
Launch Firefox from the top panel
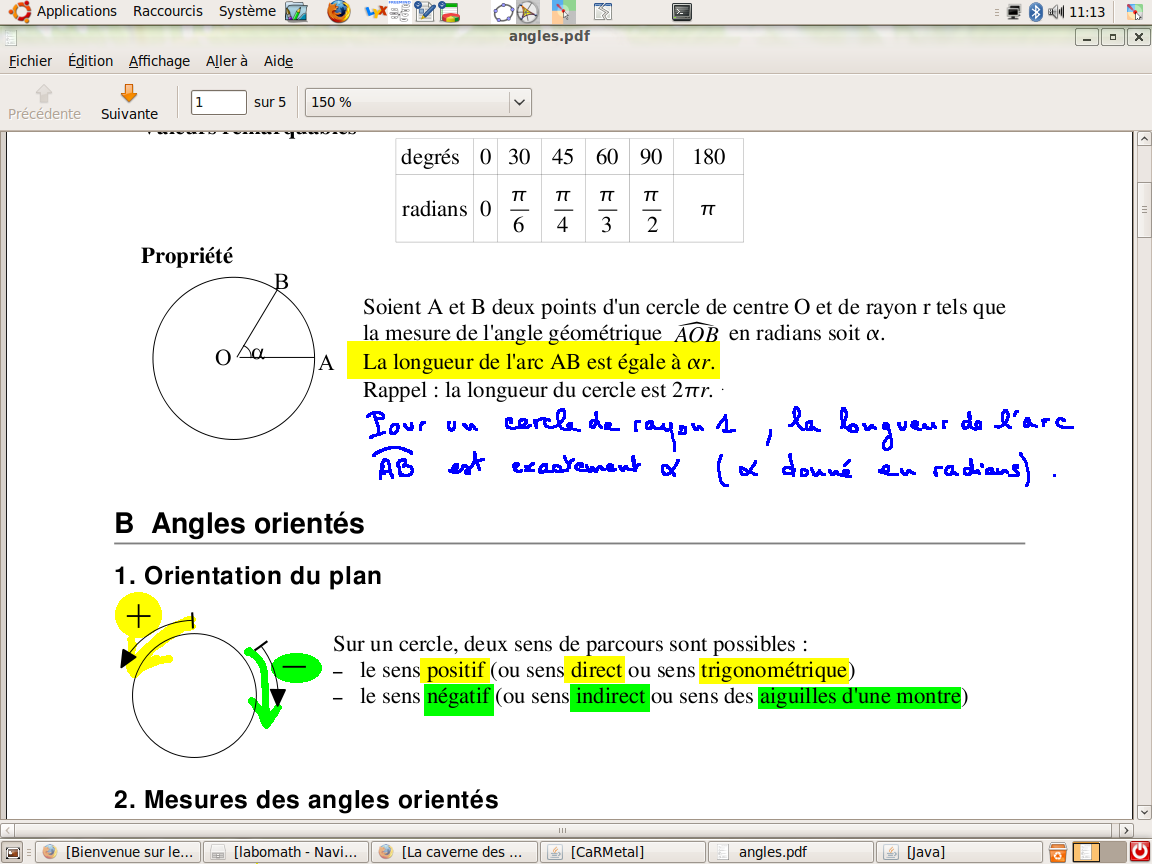339,12
